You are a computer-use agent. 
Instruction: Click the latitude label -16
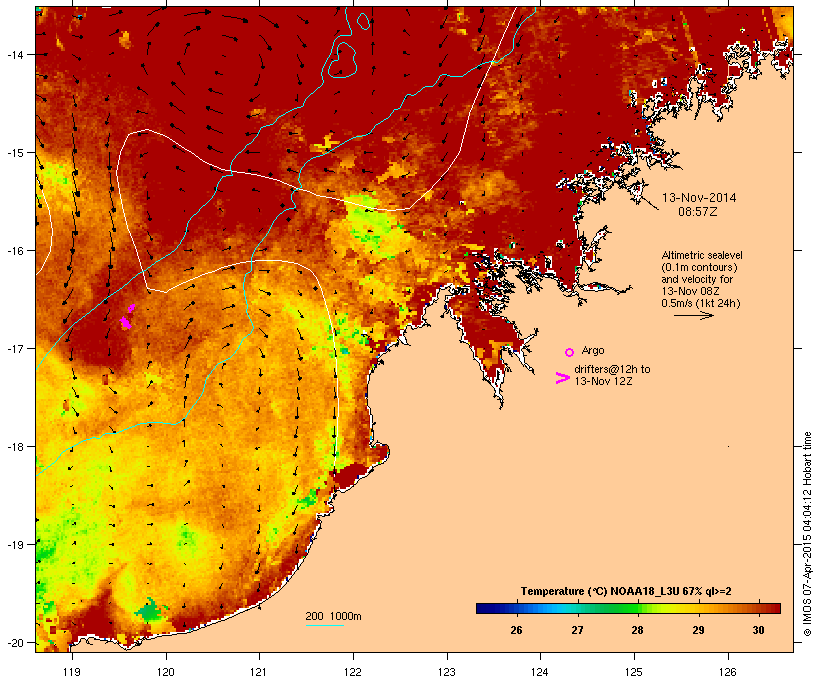click(14, 251)
